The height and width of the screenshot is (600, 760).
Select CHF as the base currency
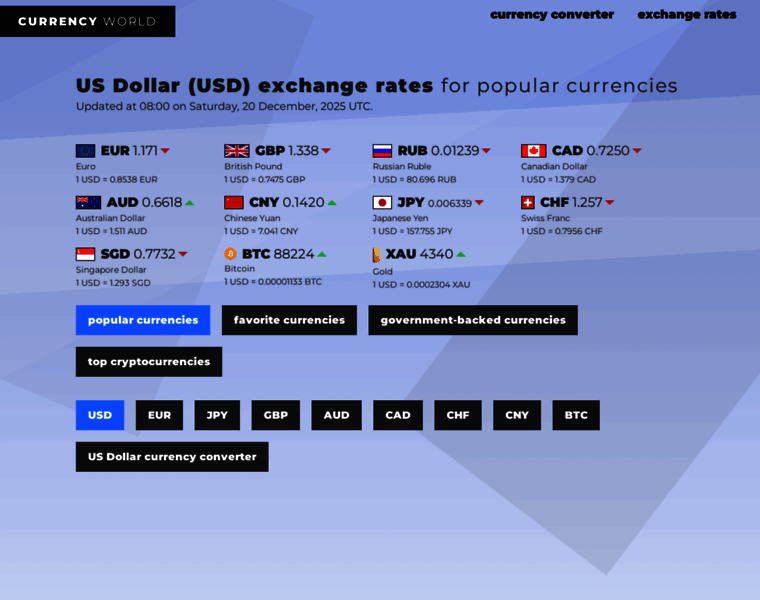click(x=458, y=415)
